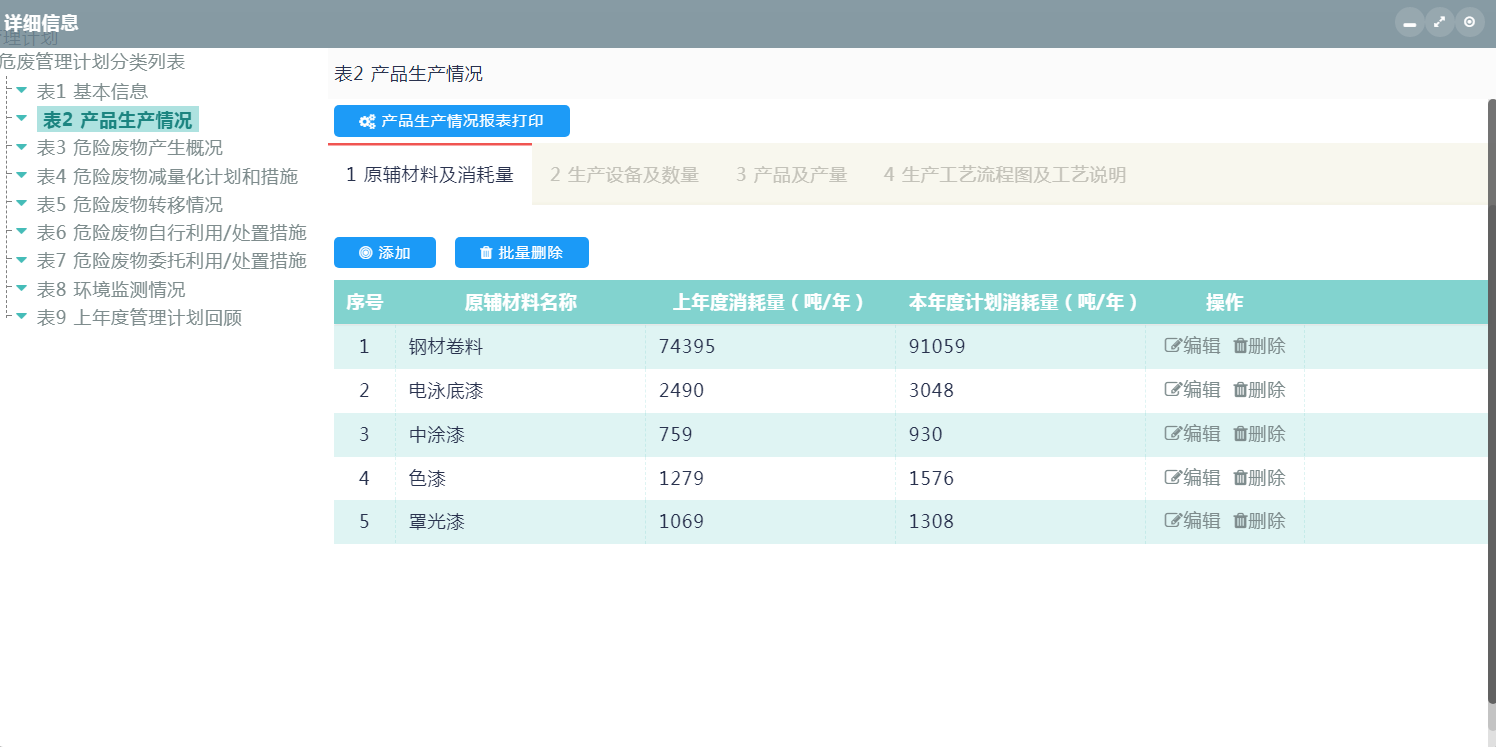
Task: Open the 3 产品及产量 tab
Action: coord(791,175)
